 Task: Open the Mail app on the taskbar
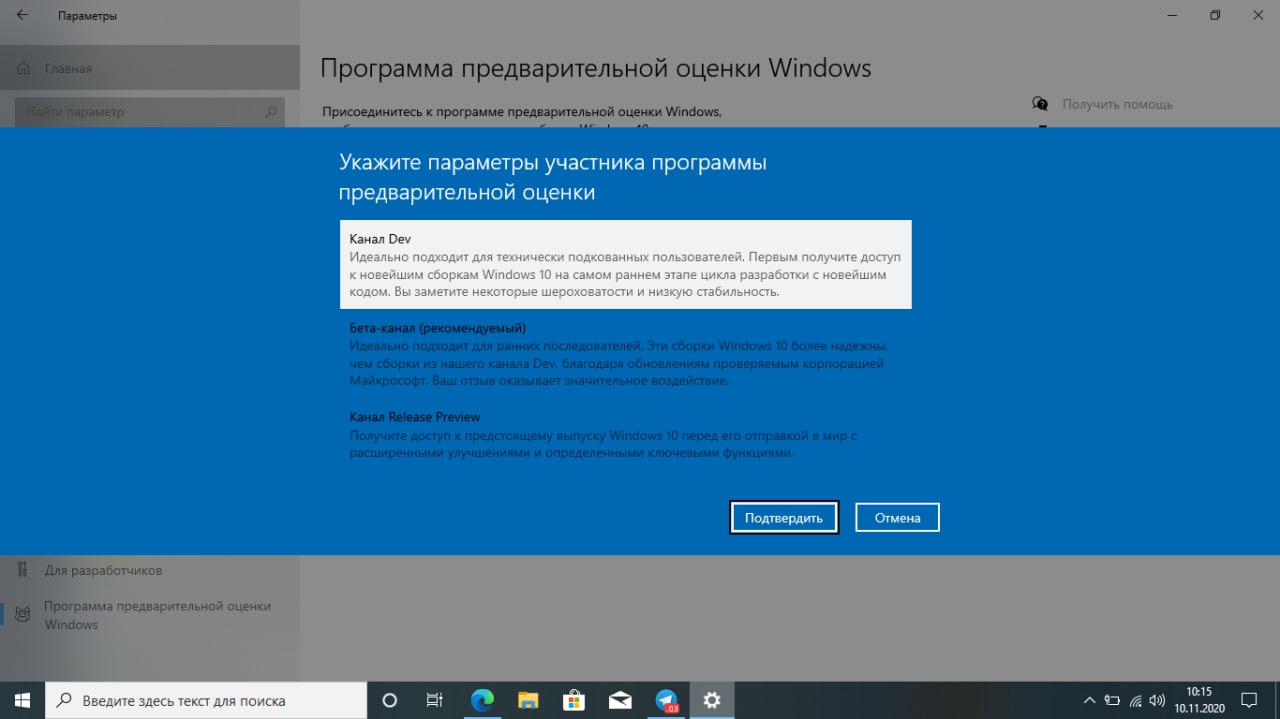[620, 700]
